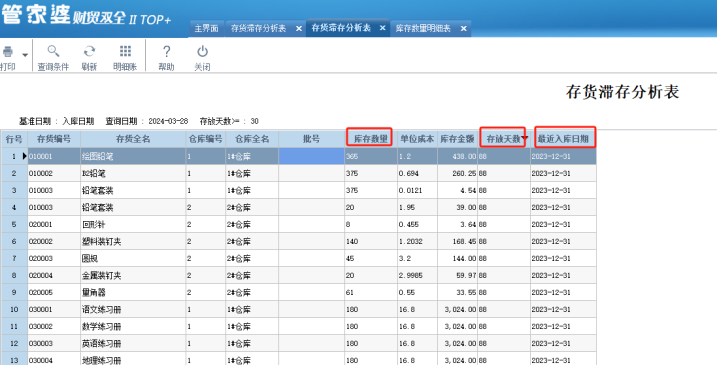Click item code 020001
This screenshot has width=718, height=365.
[54, 224]
